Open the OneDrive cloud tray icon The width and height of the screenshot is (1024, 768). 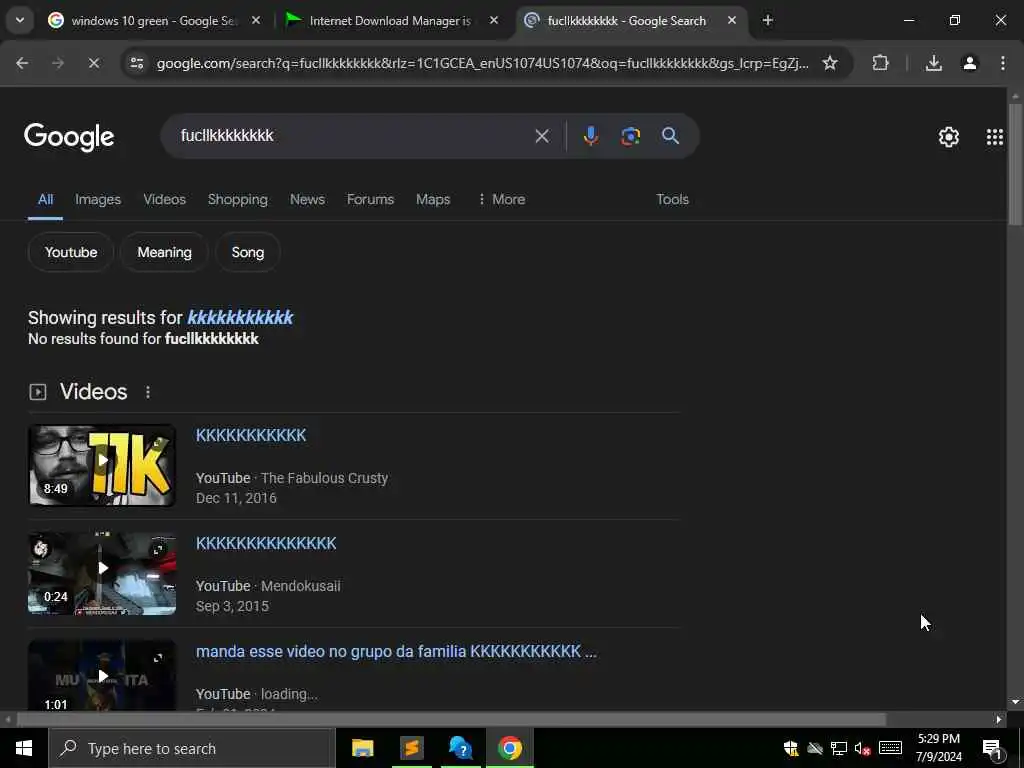pyautogui.click(x=815, y=748)
